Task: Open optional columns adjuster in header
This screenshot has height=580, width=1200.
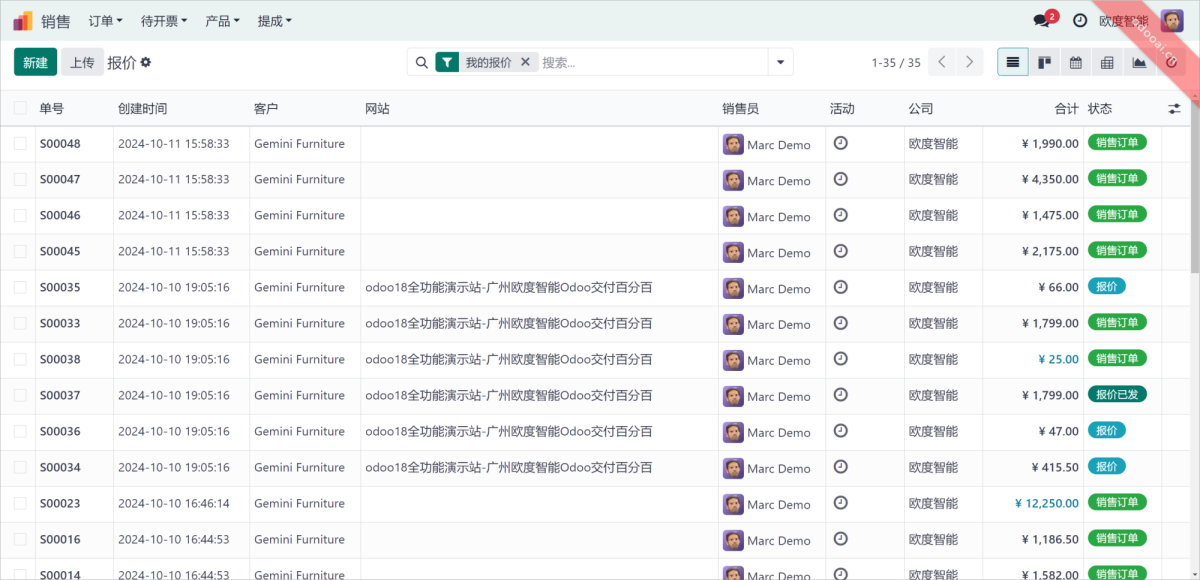Action: click(x=1174, y=108)
